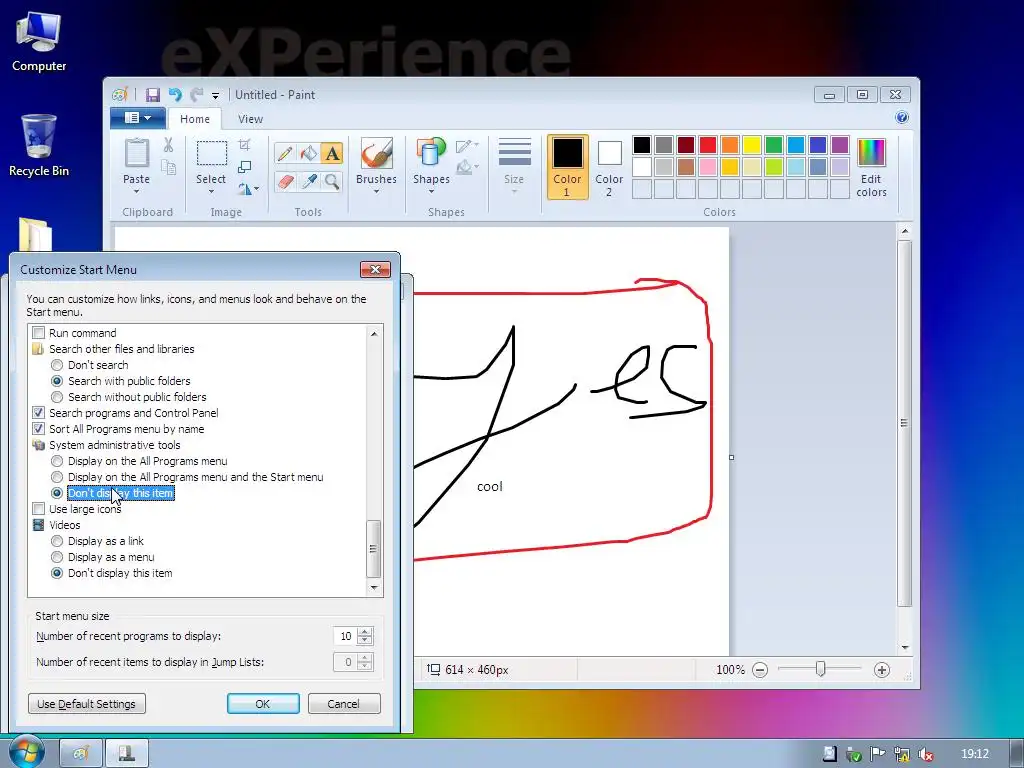Select Color 2 button in Paint
This screenshot has width=1024, height=768.
pyautogui.click(x=609, y=167)
